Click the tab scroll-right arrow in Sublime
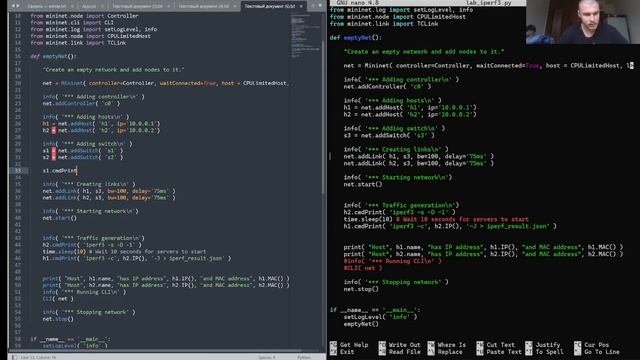The height and width of the screenshot is (360, 640). tap(18, 6)
